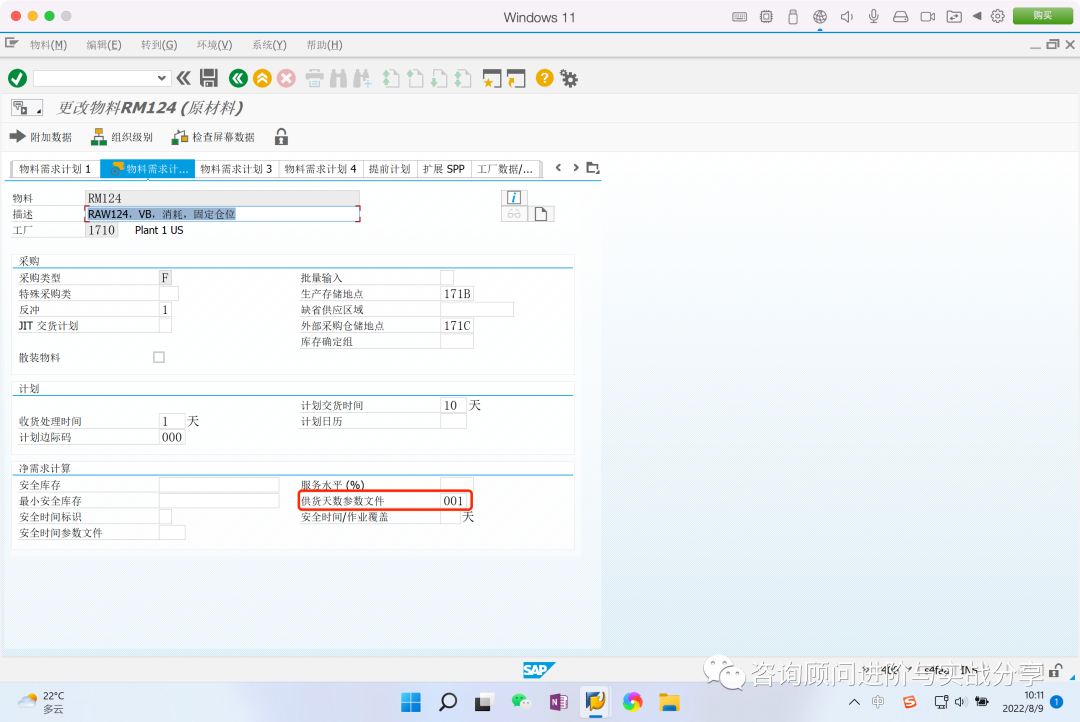Click the 组织级别 button
Viewport: 1080px width, 722px height.
point(123,137)
